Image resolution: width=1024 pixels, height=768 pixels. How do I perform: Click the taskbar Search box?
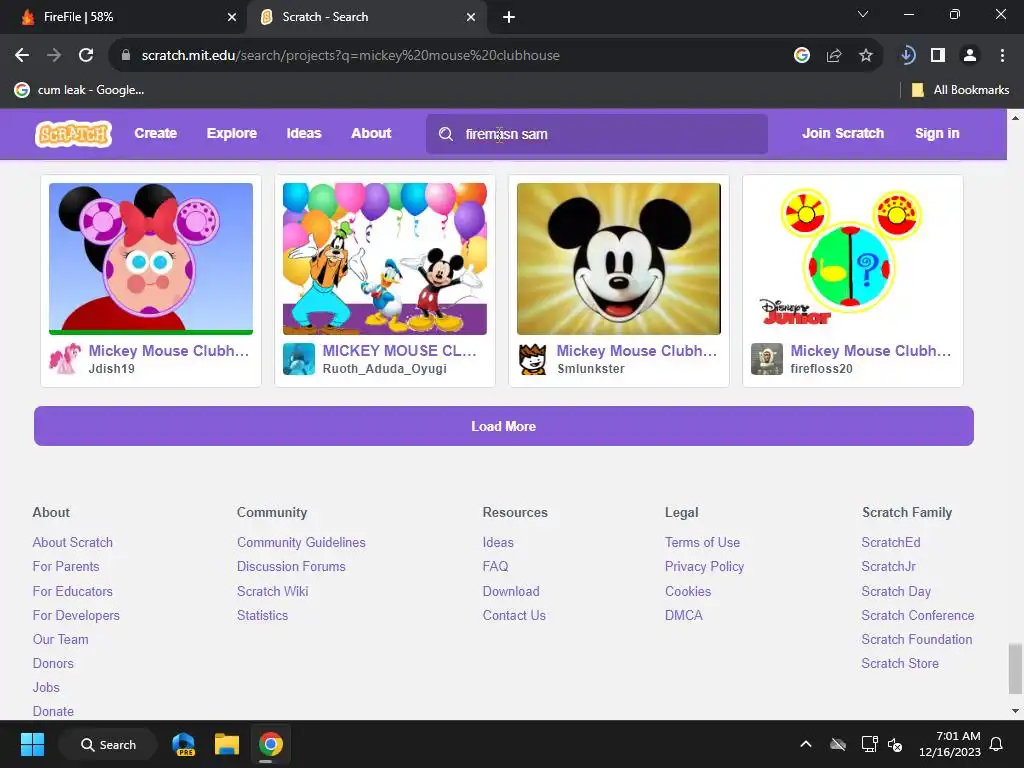(108, 744)
